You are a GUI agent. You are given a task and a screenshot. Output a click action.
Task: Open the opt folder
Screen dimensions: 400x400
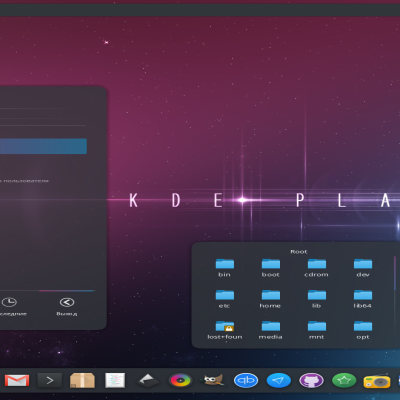[363, 330]
